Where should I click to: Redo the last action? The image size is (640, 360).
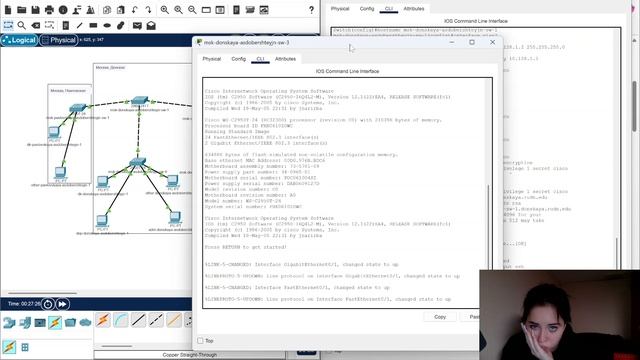[149, 10]
